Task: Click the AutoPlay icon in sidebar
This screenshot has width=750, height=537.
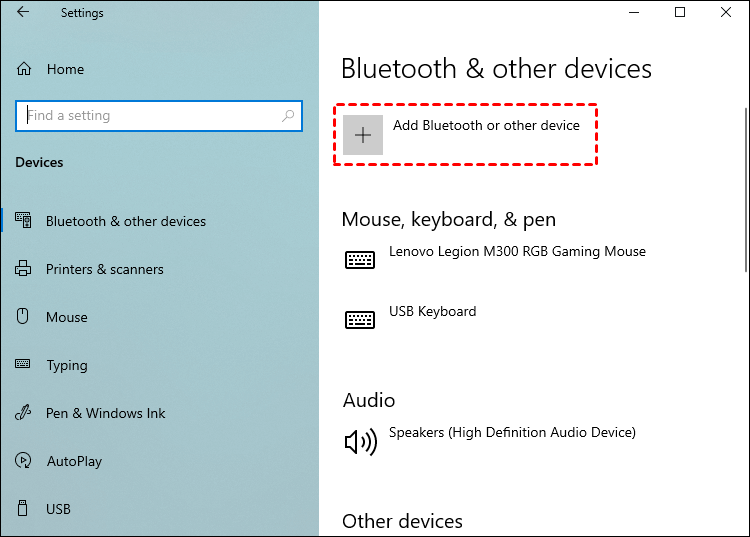Action: [x=24, y=461]
